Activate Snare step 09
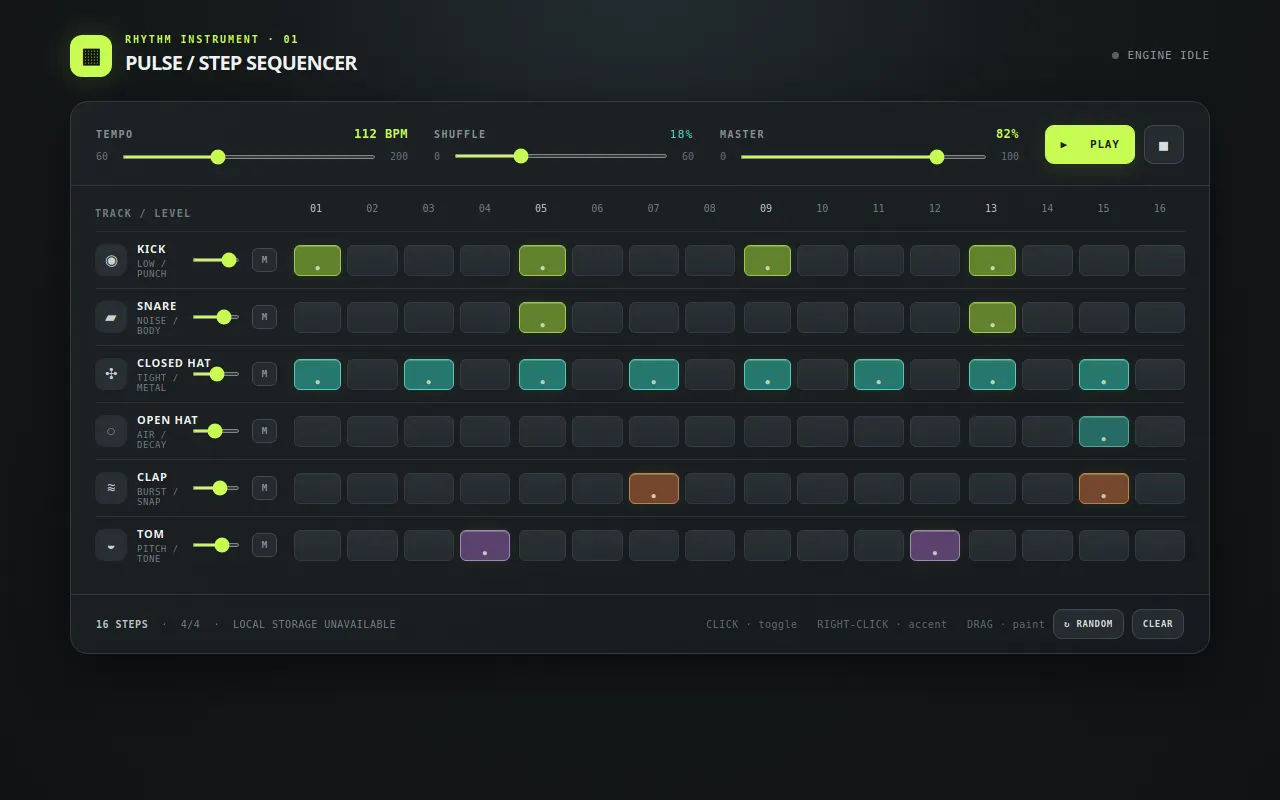 [x=767, y=317]
